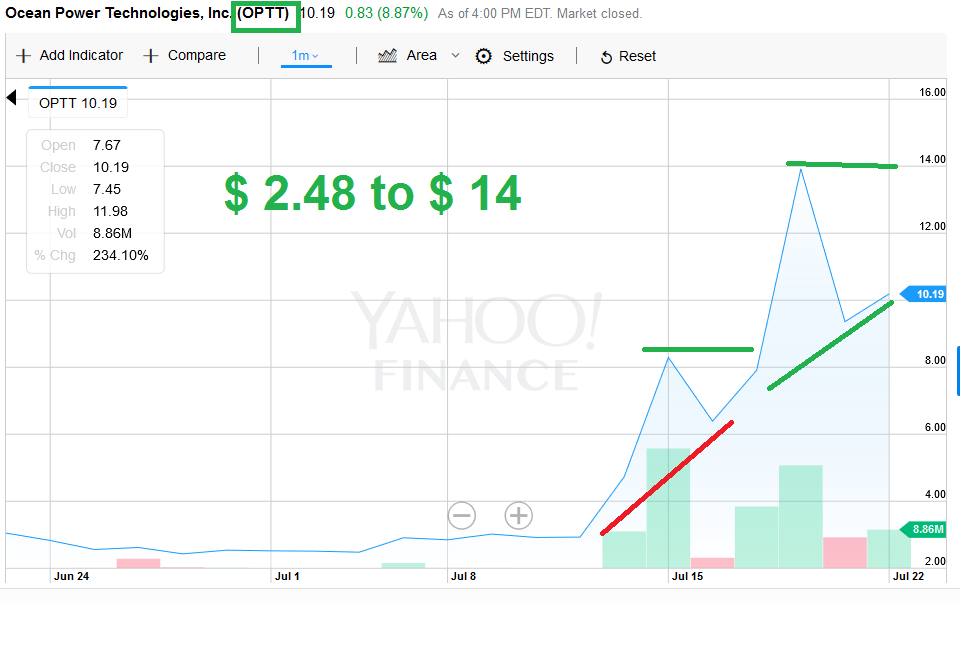This screenshot has height=656, width=980.
Task: Click the Settings text label
Action: [528, 56]
